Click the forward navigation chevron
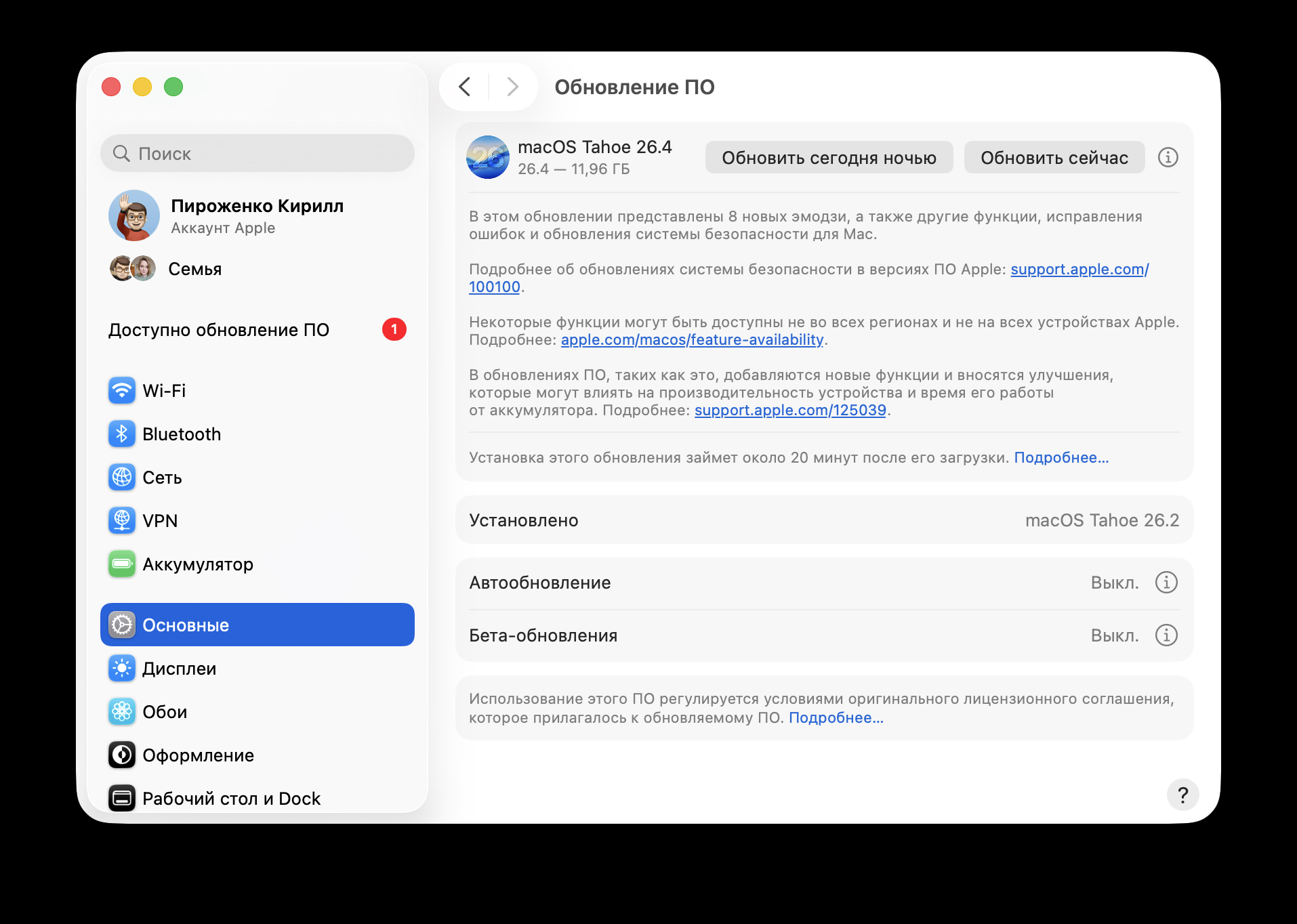 pos(512,87)
